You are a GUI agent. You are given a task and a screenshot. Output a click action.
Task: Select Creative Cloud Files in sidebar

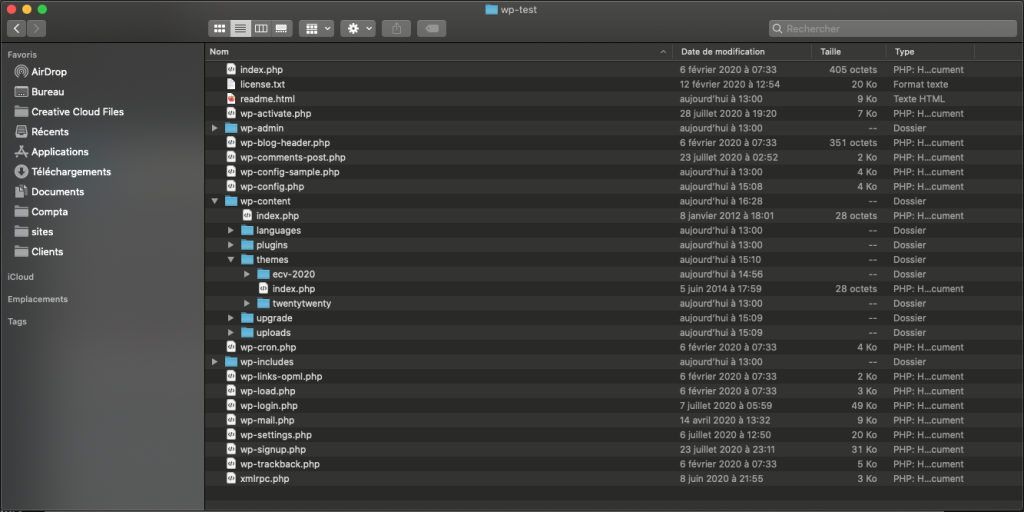pyautogui.click(x=77, y=112)
